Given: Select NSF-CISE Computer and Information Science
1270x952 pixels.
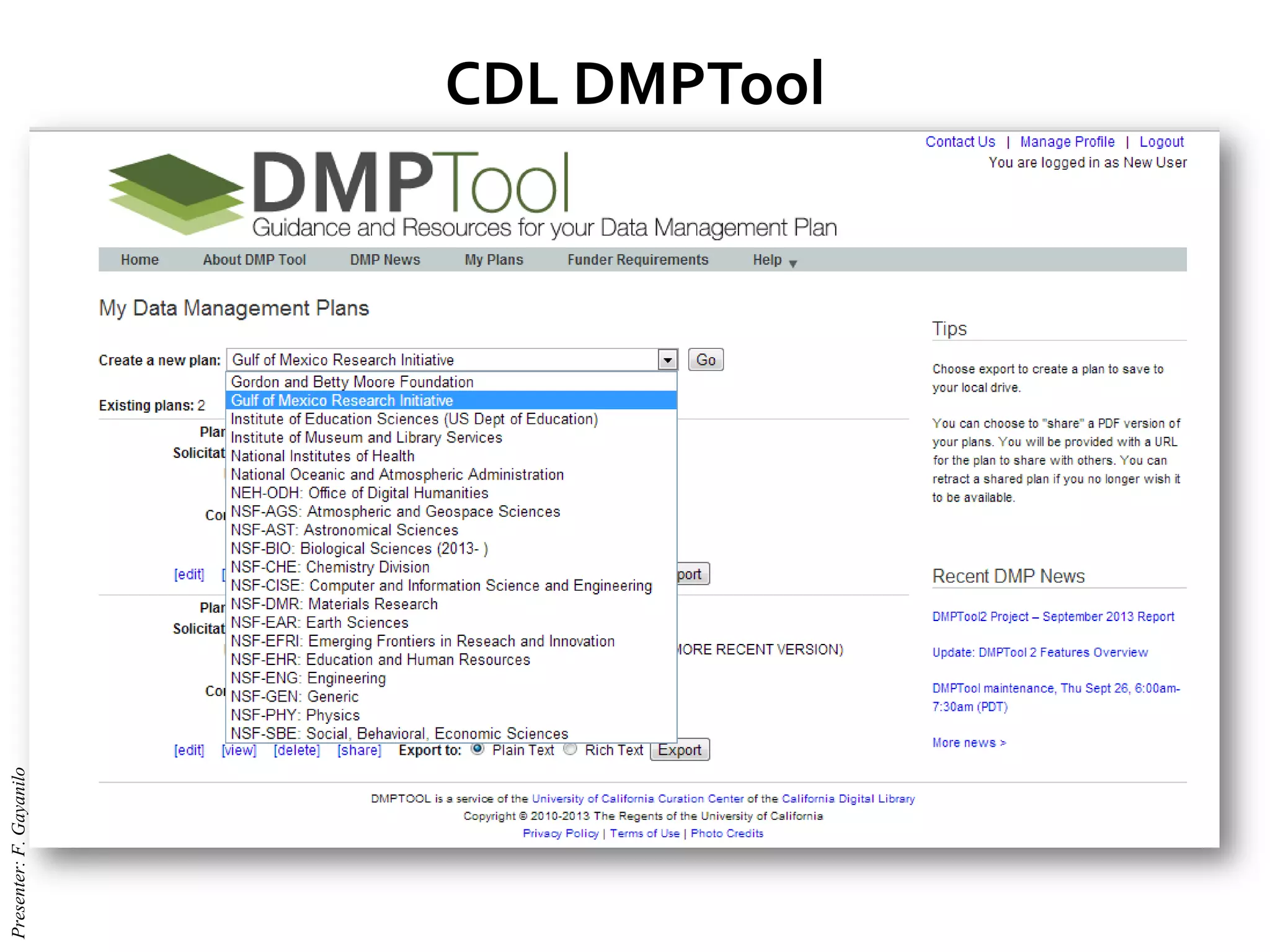Looking at the screenshot, I should 451,586.
